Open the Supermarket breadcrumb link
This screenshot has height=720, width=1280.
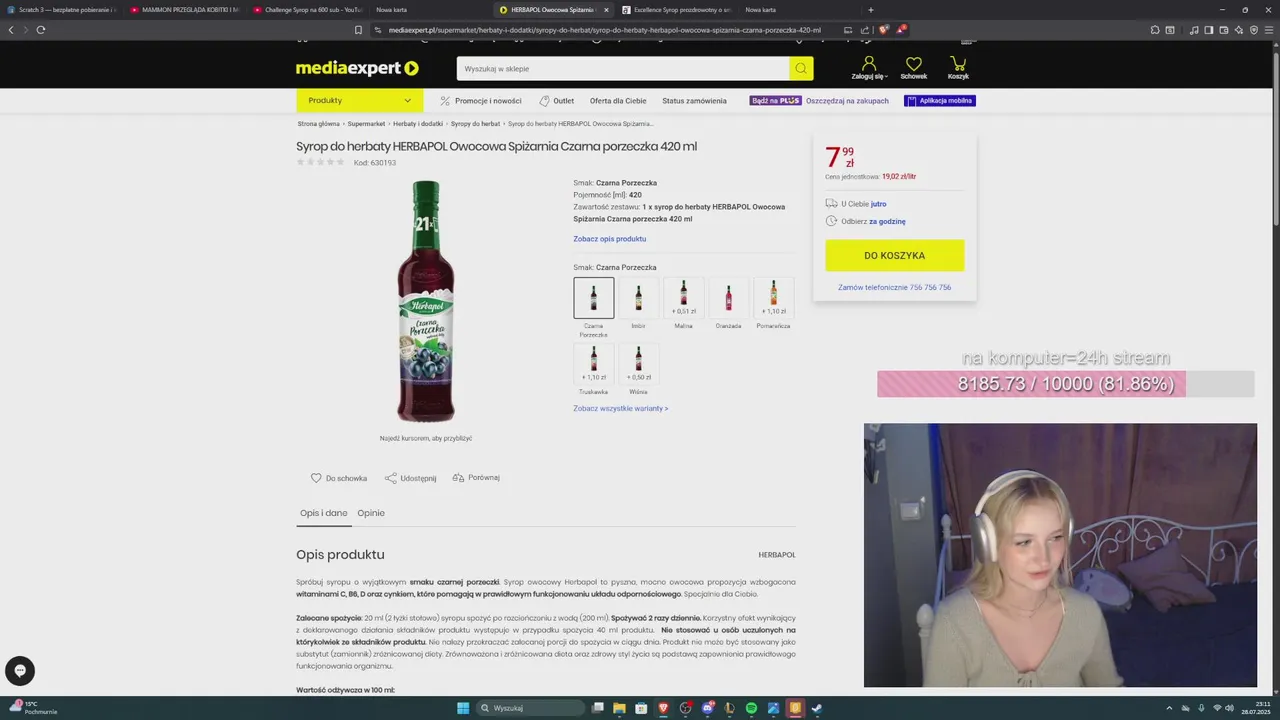[x=366, y=124]
